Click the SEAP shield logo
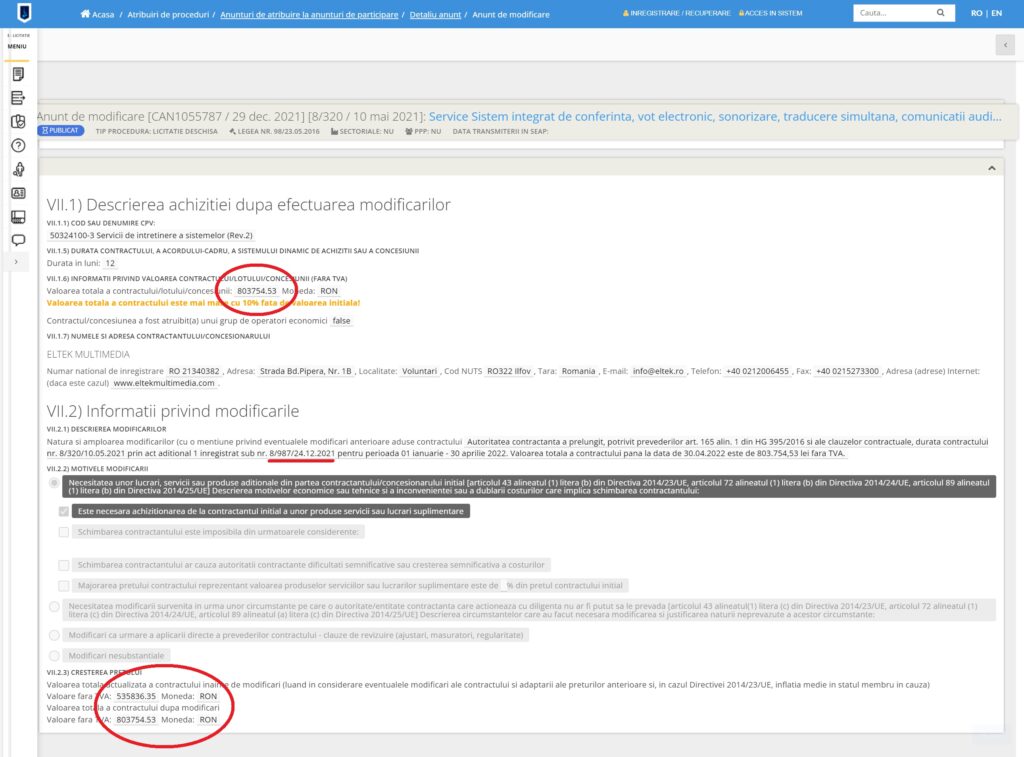This screenshot has width=1024, height=757. [24, 12]
